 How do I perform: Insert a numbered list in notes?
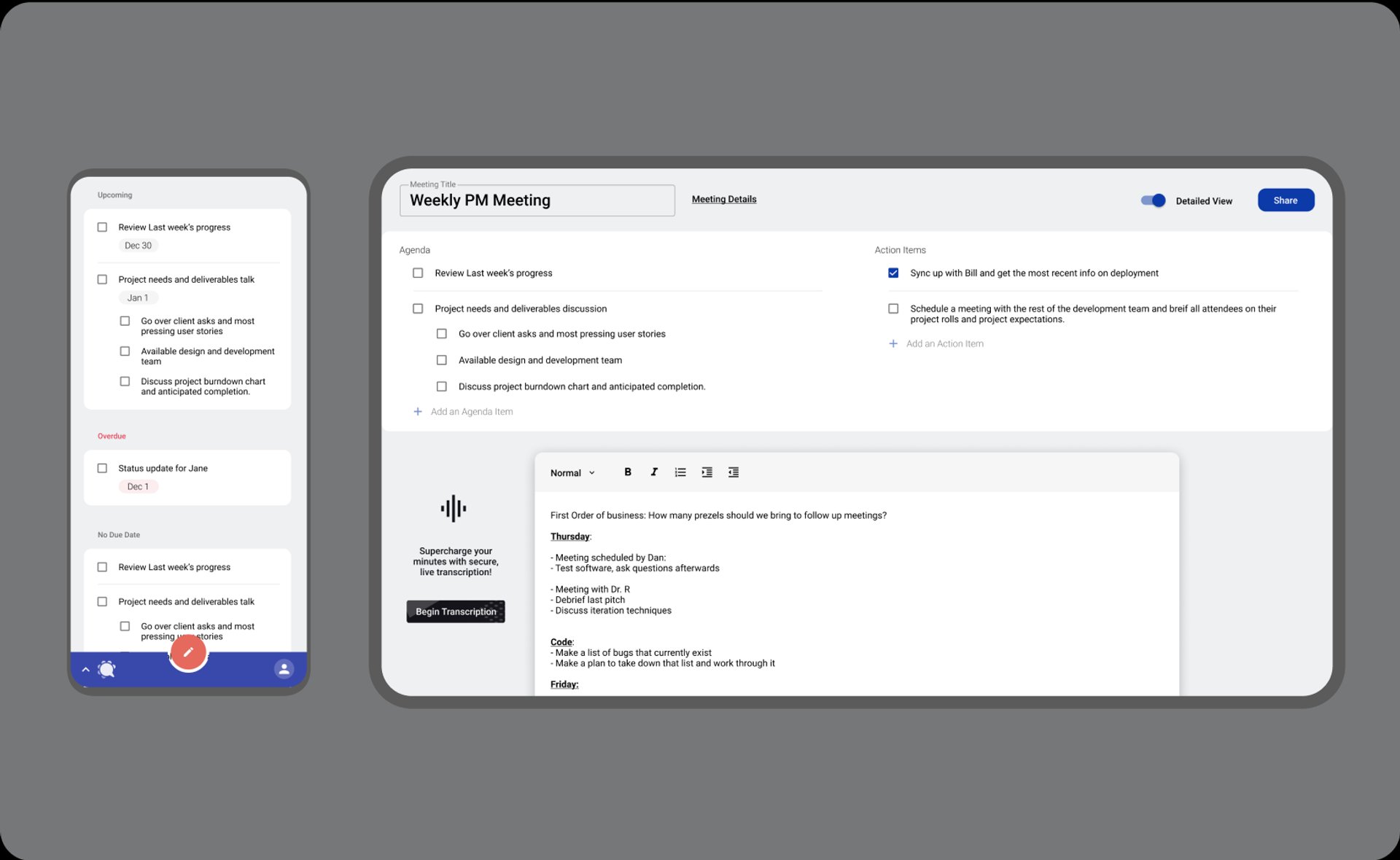pos(680,472)
